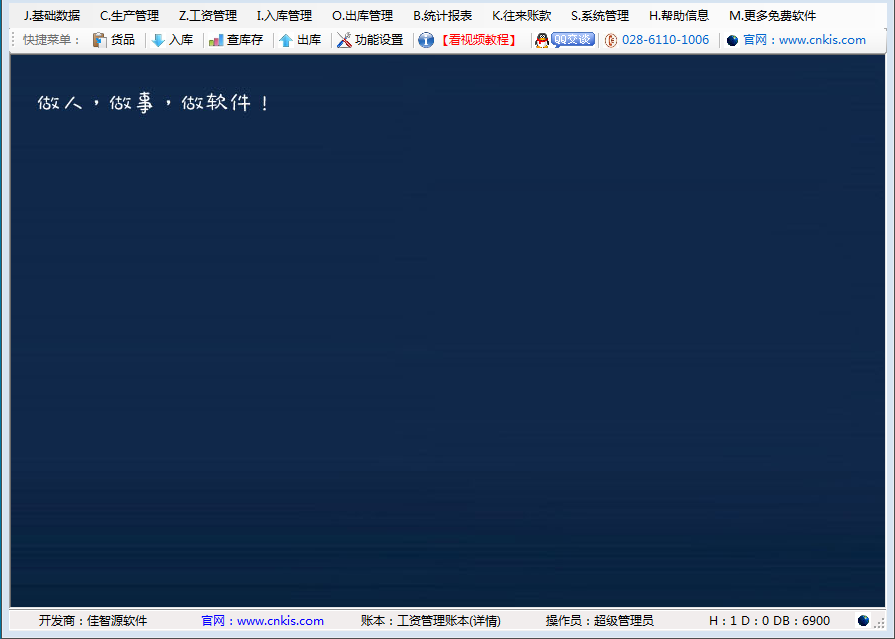Open the Z.工资管理 menu
Image resolution: width=895 pixels, height=639 pixels.
[209, 15]
